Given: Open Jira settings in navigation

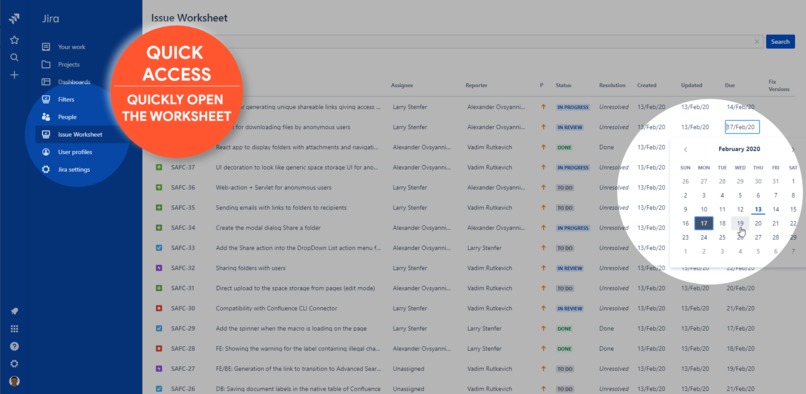Looking at the screenshot, I should [74, 170].
